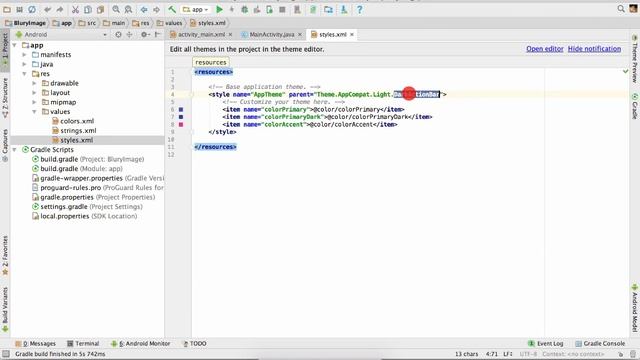Collapse the Gradle Scripts node
Screen dimensions: 640x360
pos(15,150)
